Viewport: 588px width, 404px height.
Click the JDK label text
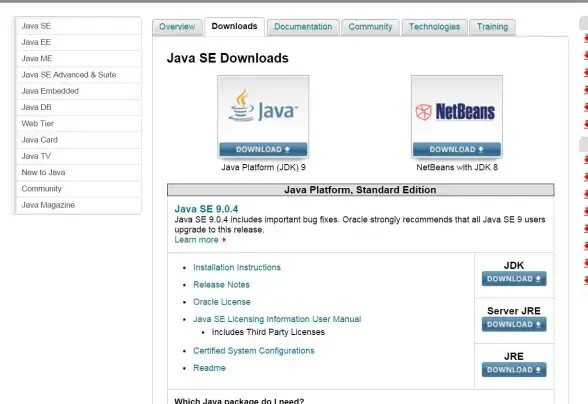point(514,265)
